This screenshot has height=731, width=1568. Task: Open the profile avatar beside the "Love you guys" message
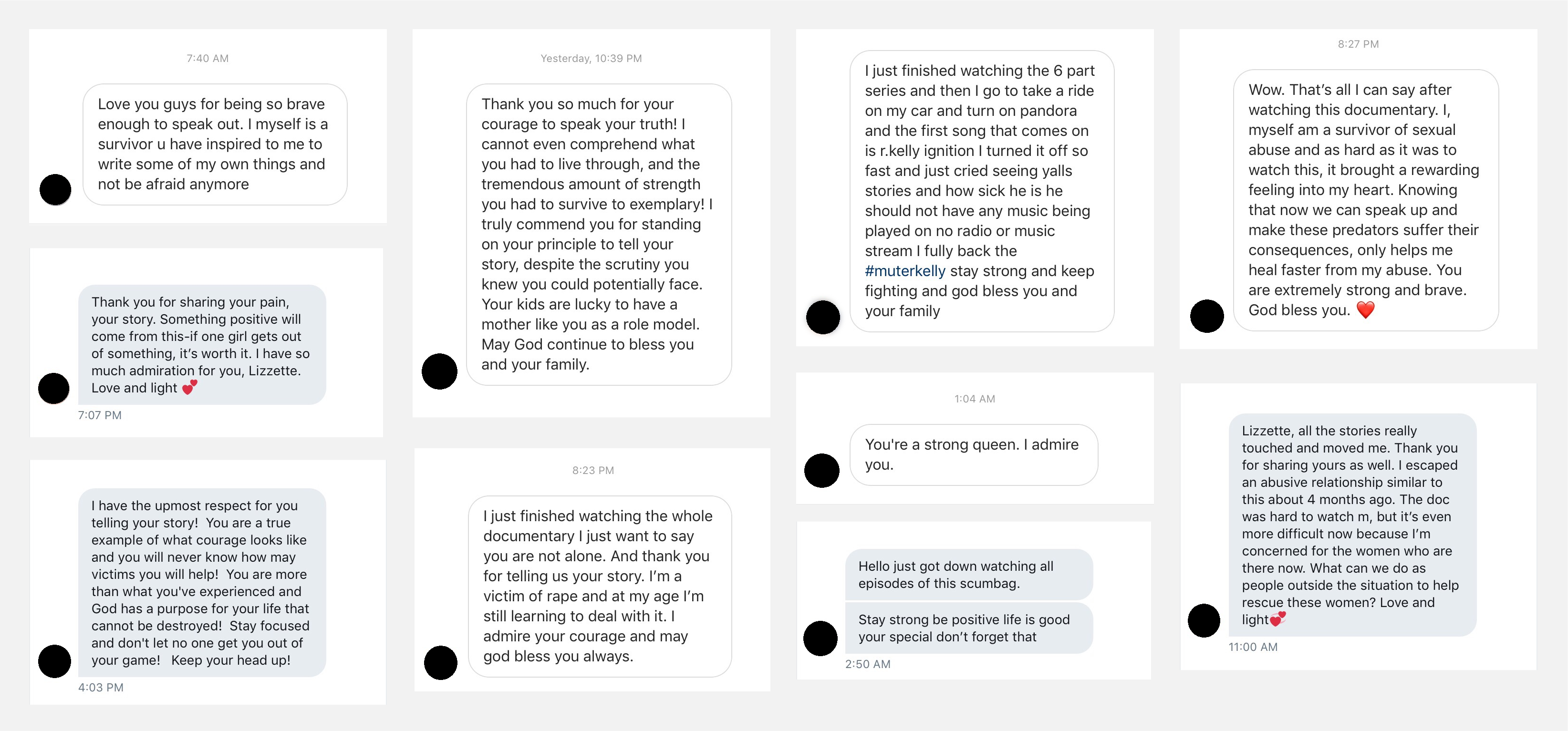55,189
